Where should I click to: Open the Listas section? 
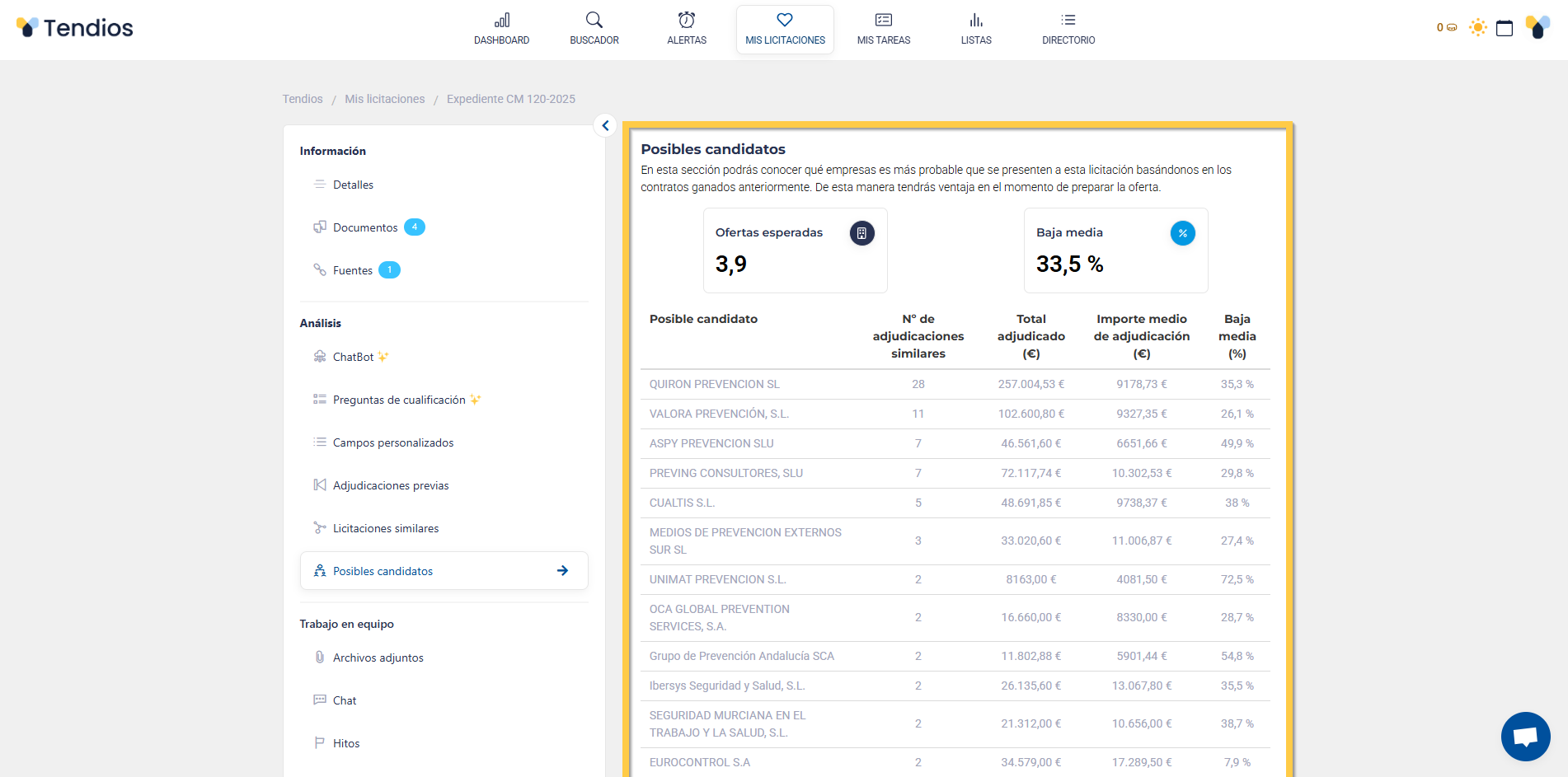click(x=975, y=29)
